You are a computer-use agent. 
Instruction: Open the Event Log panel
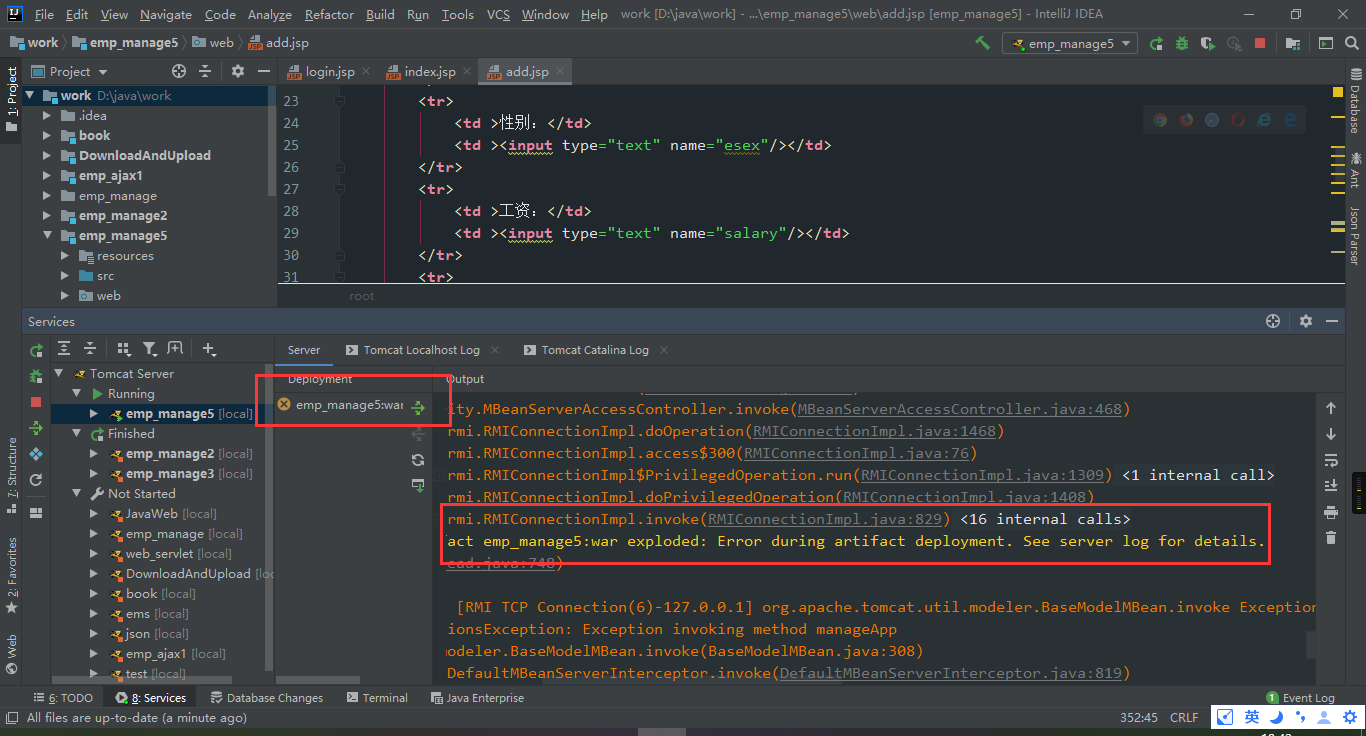tap(1300, 698)
